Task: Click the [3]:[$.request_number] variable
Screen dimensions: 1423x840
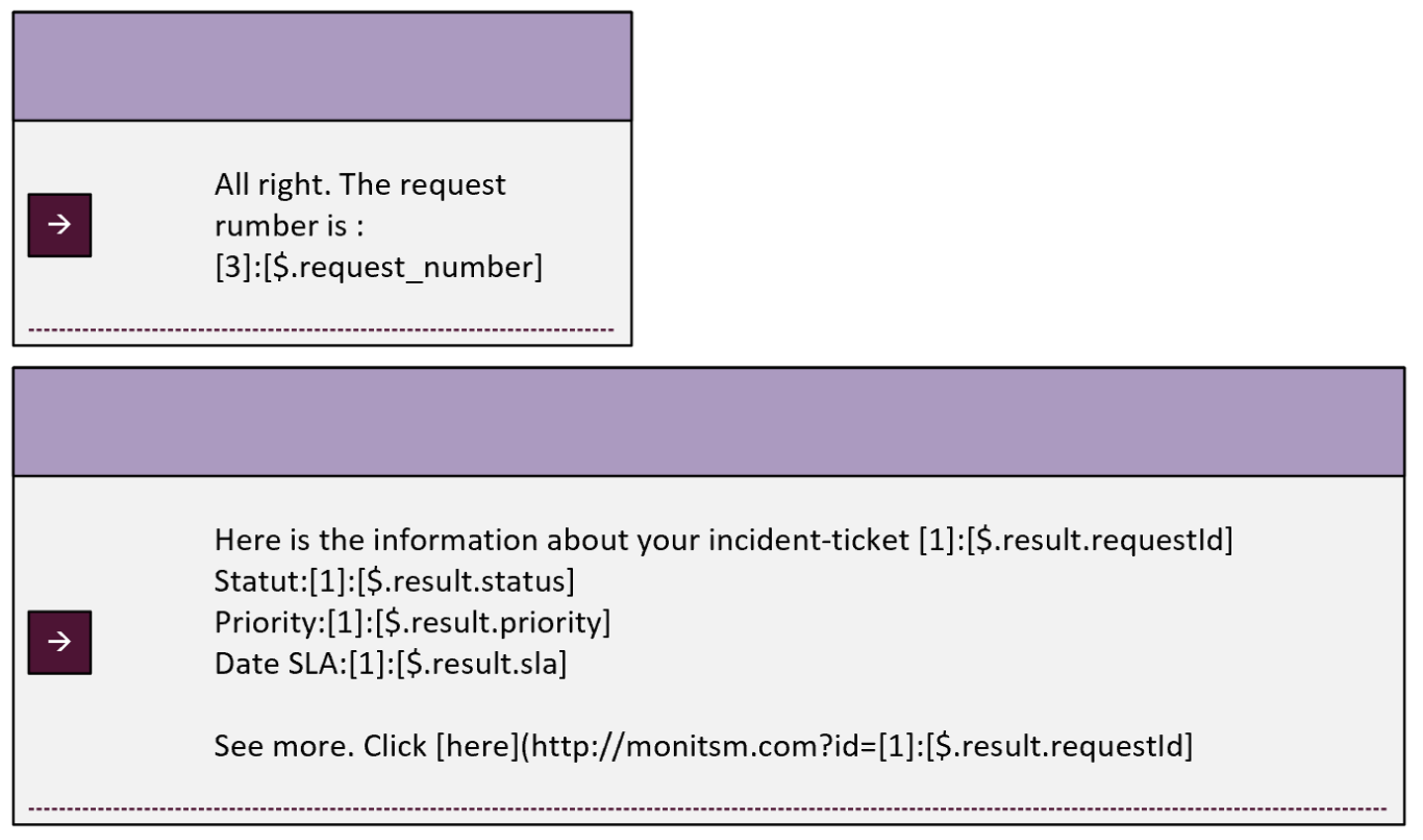Action: [379, 267]
